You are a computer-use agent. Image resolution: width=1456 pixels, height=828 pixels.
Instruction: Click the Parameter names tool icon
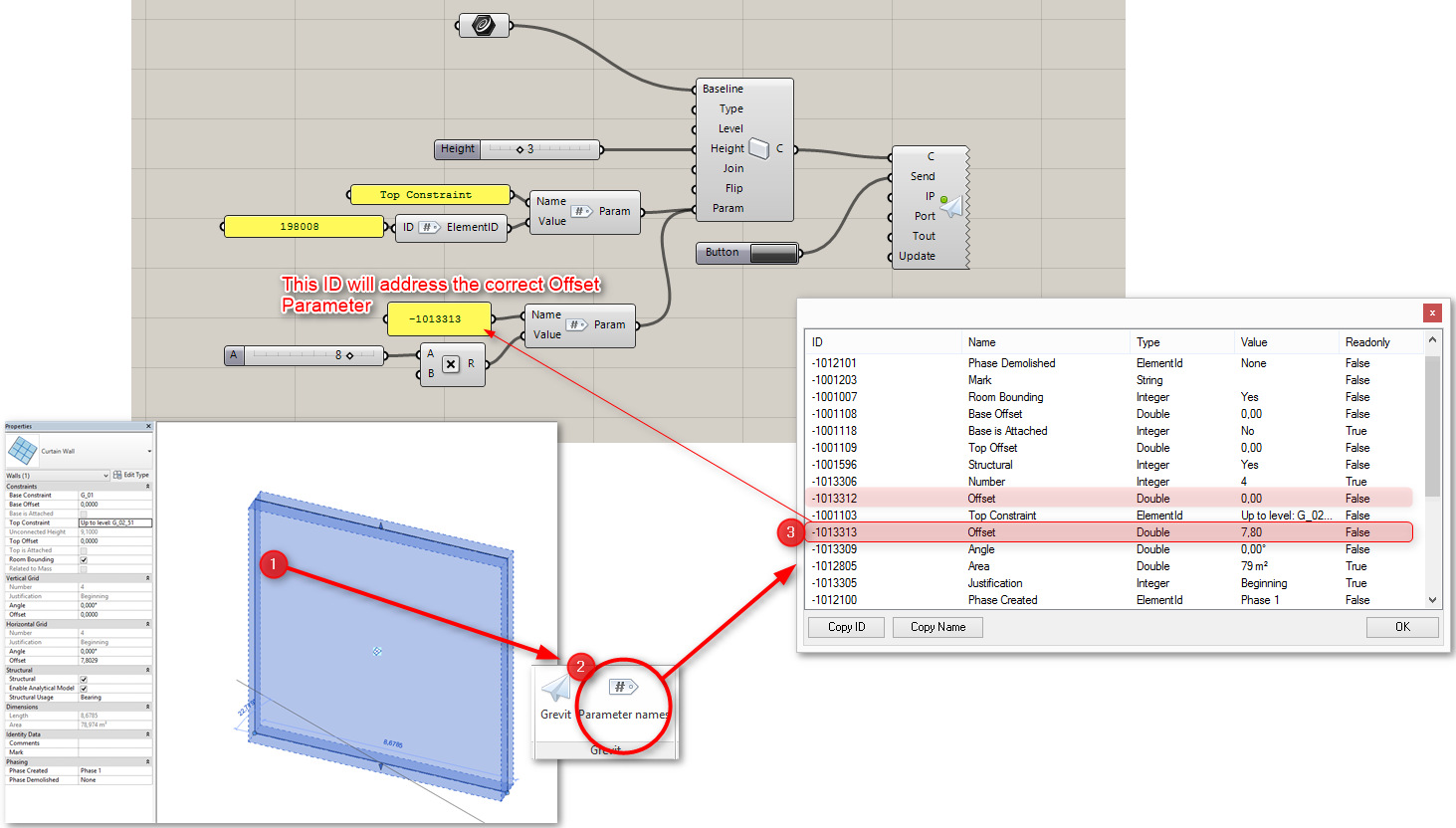(623, 687)
